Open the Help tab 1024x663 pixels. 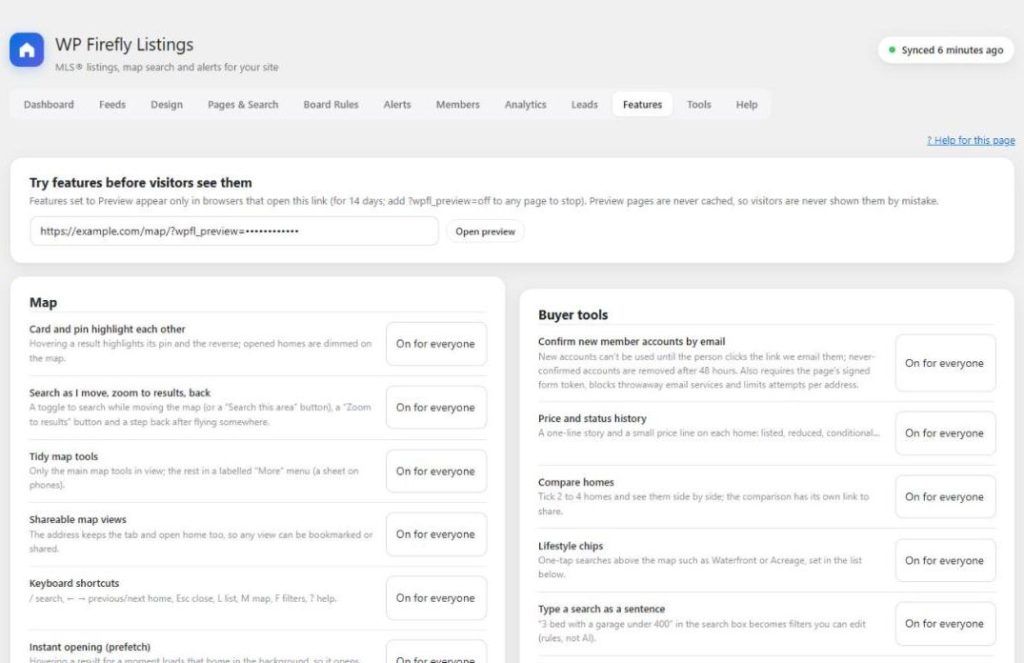pyautogui.click(x=746, y=105)
